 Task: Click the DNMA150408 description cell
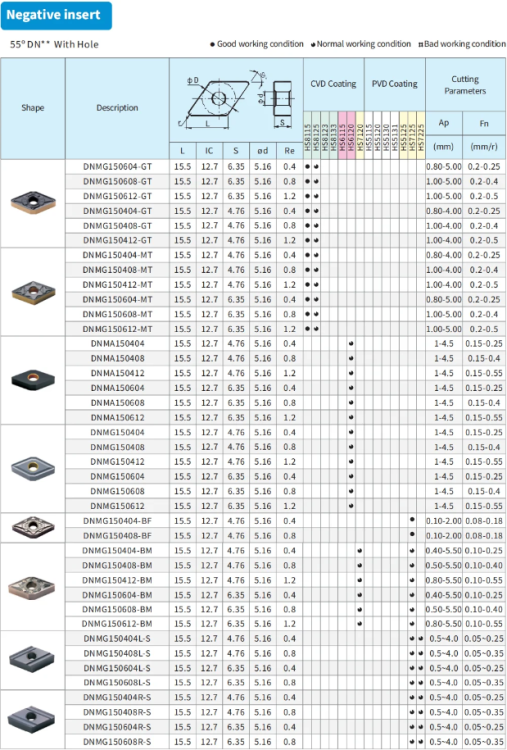pyautogui.click(x=117, y=358)
